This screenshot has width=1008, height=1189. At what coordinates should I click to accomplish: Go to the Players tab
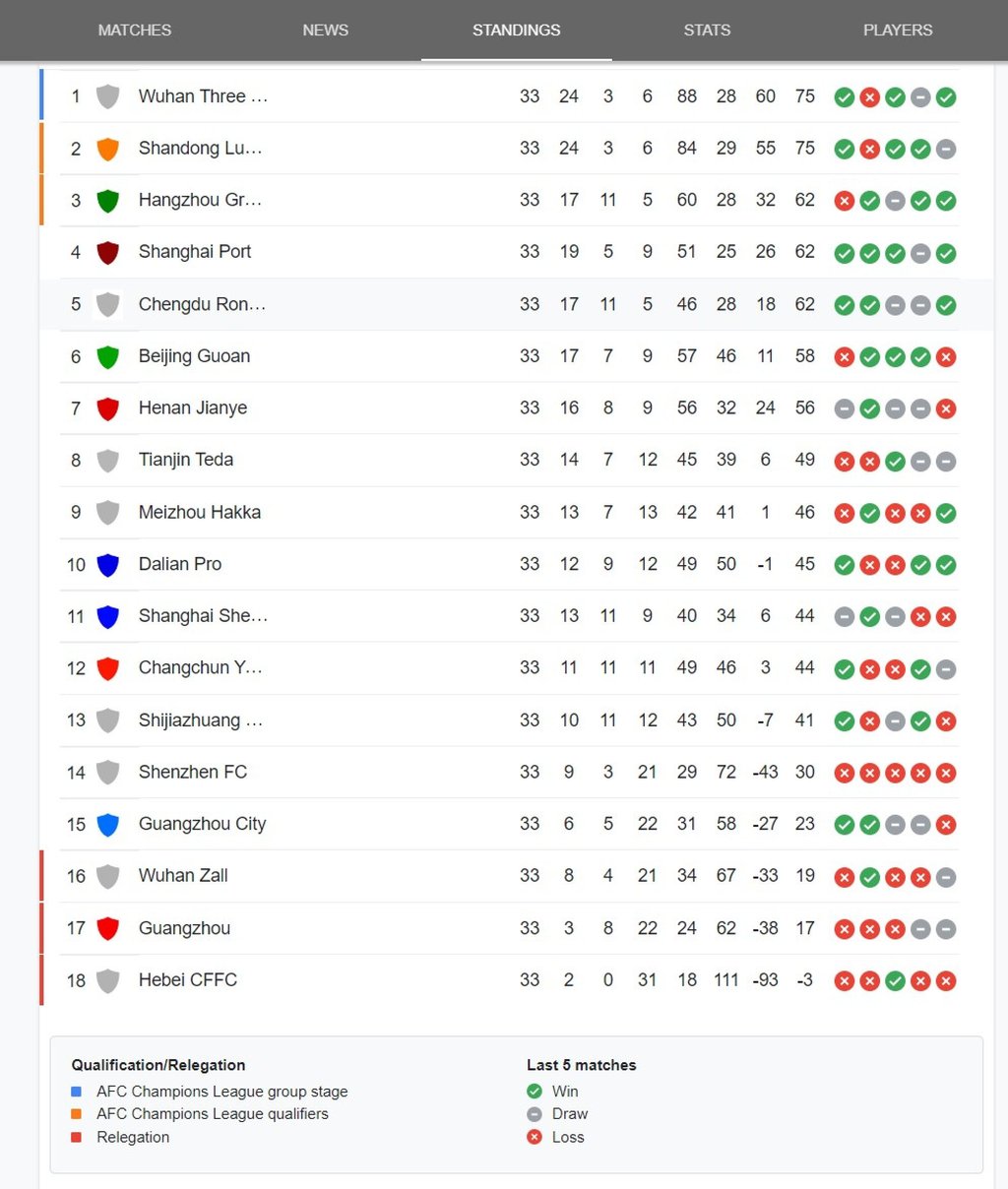tap(898, 31)
